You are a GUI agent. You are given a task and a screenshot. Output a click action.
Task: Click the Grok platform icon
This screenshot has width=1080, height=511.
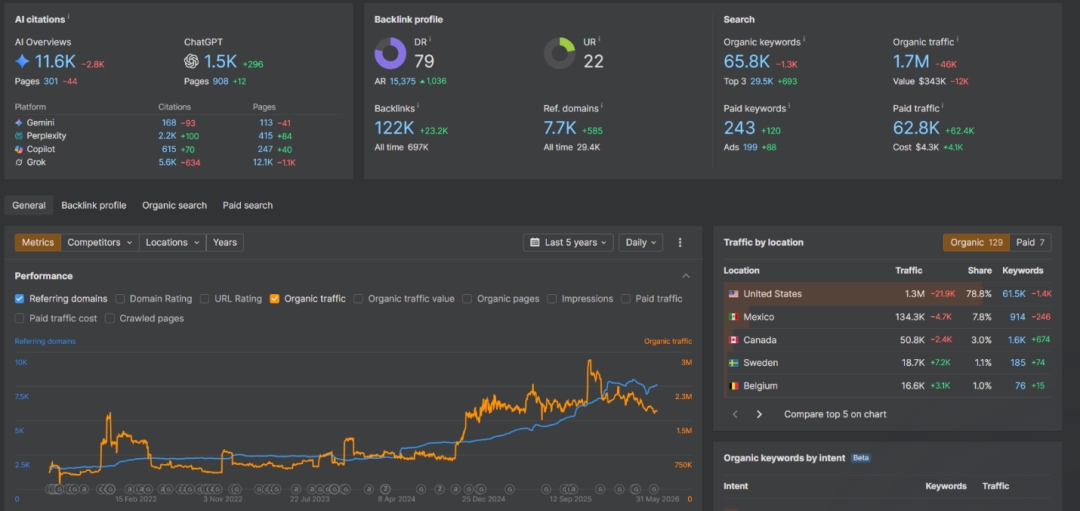[19, 163]
